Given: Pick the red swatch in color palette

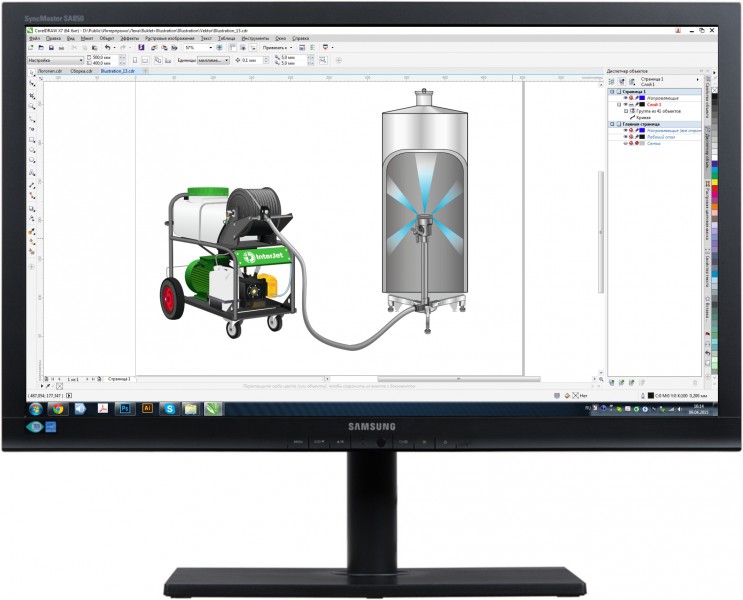Looking at the screenshot, I should coord(715,188).
